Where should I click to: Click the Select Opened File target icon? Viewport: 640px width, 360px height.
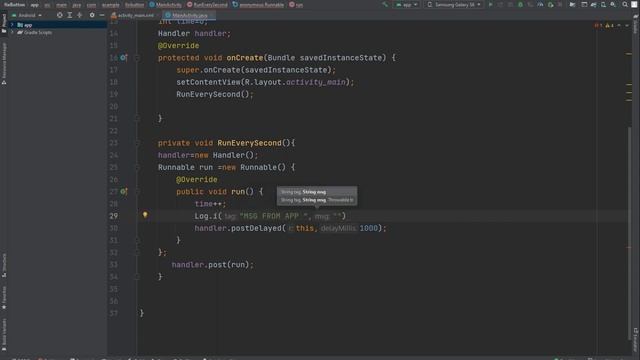click(x=60, y=15)
